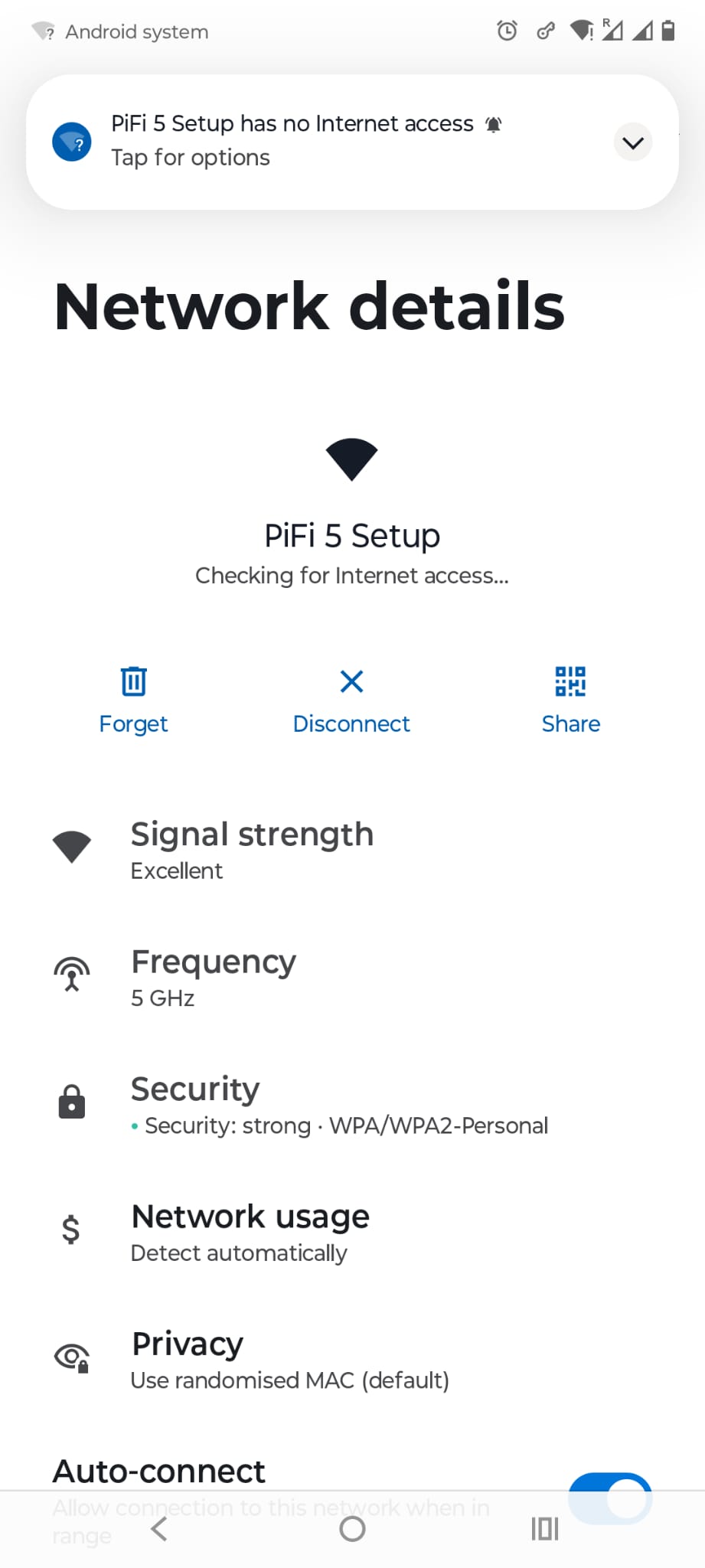Tap the Share QR code icon

(570, 681)
